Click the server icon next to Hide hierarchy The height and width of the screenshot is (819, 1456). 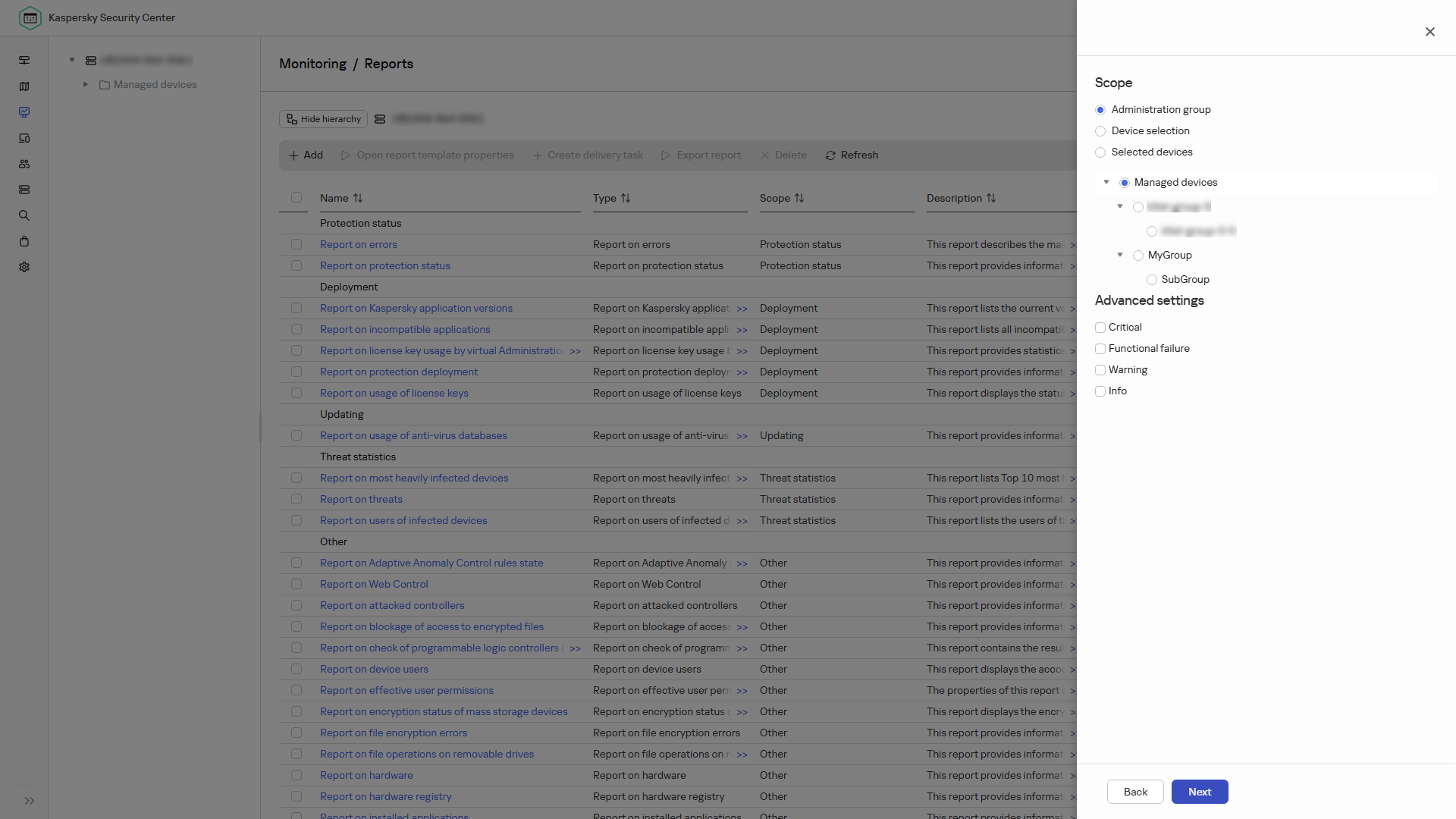(380, 119)
